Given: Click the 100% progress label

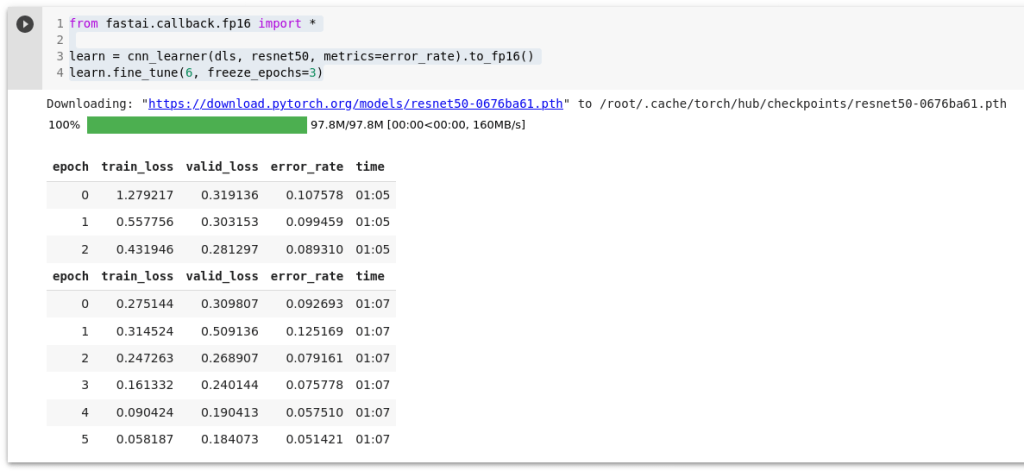Looking at the screenshot, I should [63, 125].
